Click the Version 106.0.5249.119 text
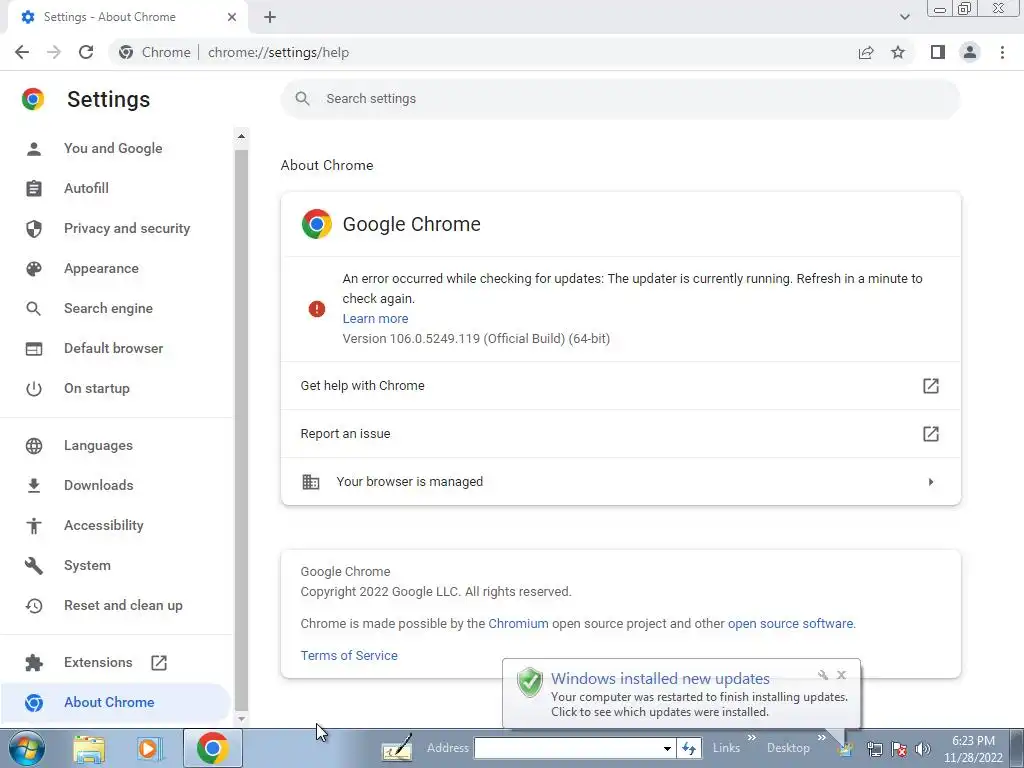 (x=476, y=339)
